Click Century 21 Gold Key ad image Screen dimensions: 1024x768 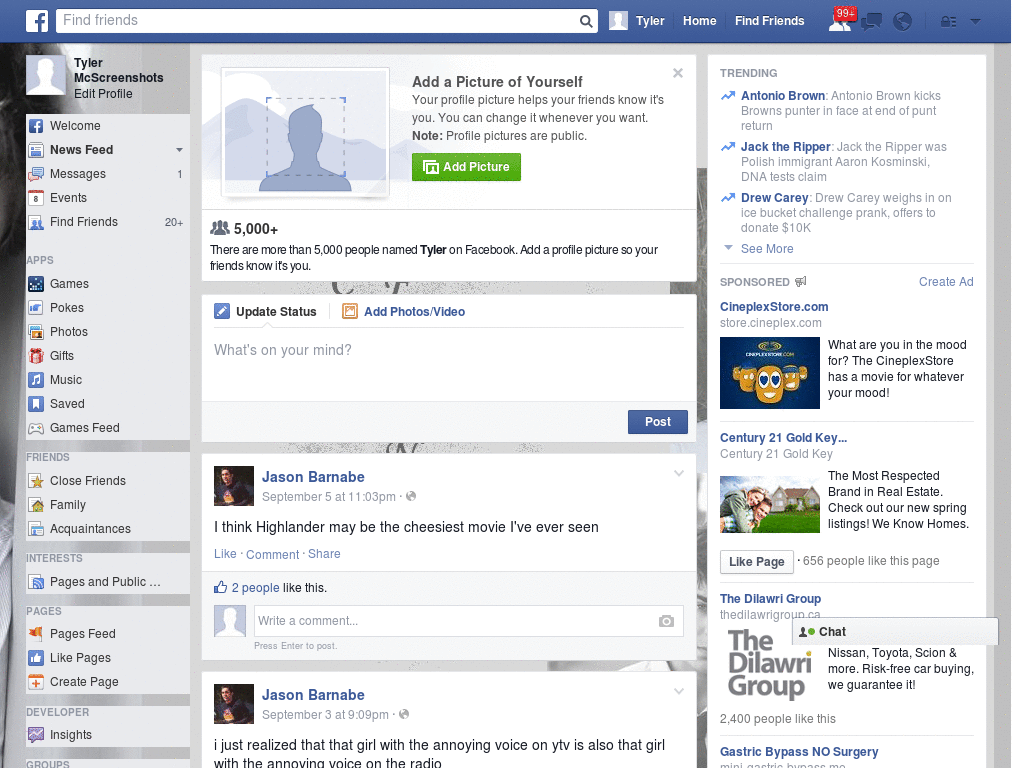pyautogui.click(x=769, y=504)
